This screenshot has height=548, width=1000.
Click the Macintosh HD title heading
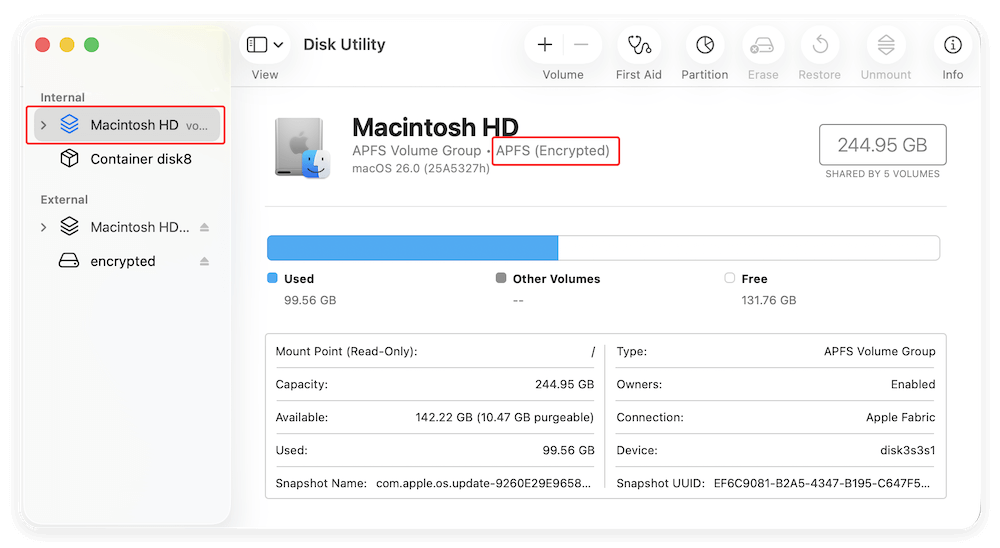tap(436, 127)
